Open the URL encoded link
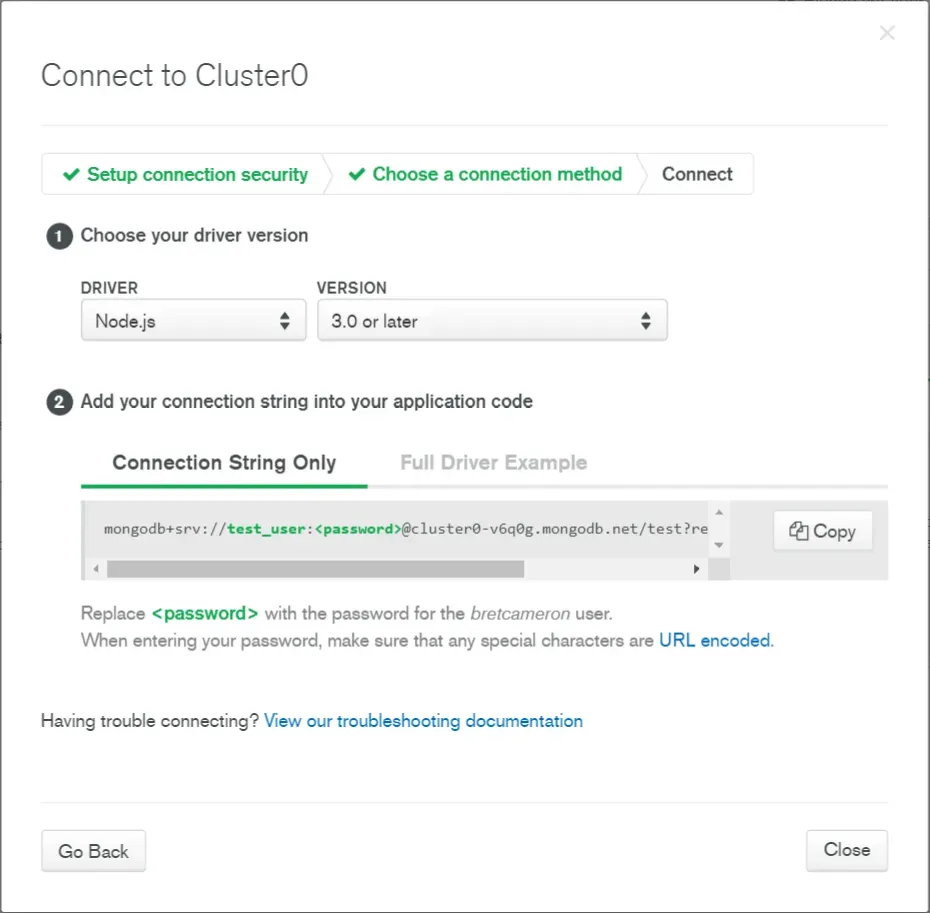The height and width of the screenshot is (913, 930). coord(716,641)
